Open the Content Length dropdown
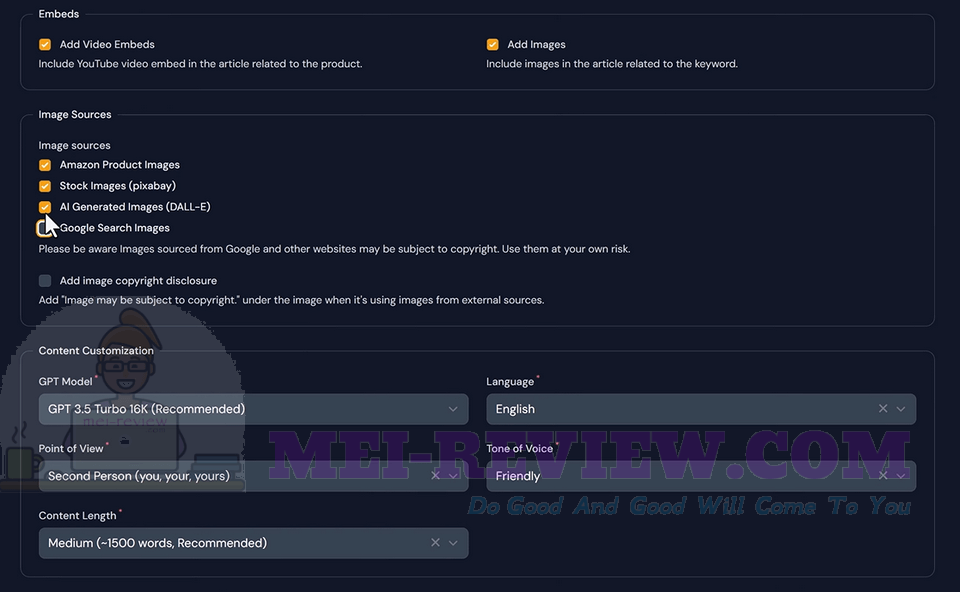The height and width of the screenshot is (592, 960). [253, 543]
